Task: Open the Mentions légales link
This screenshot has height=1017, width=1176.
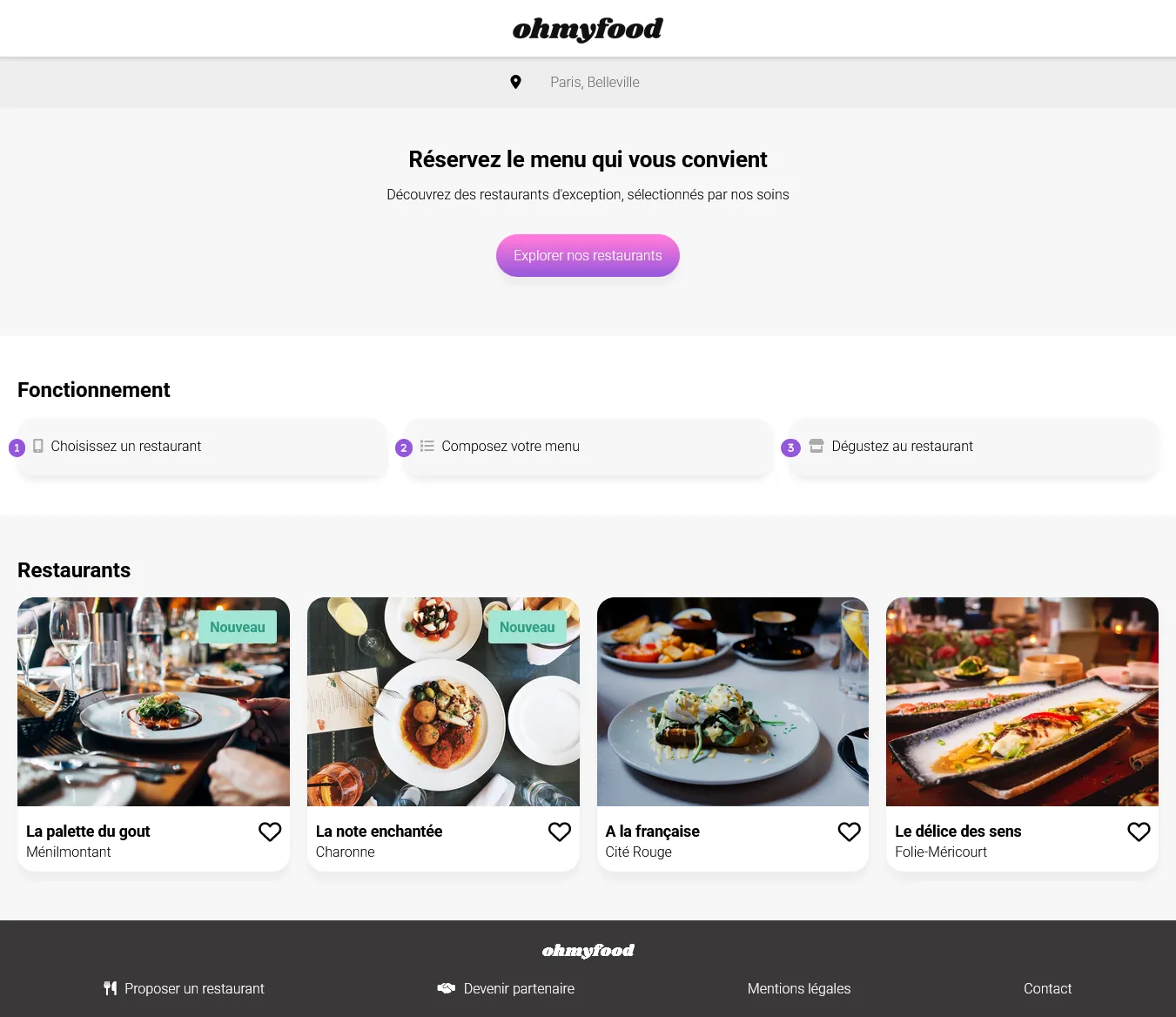Action: pos(799,988)
